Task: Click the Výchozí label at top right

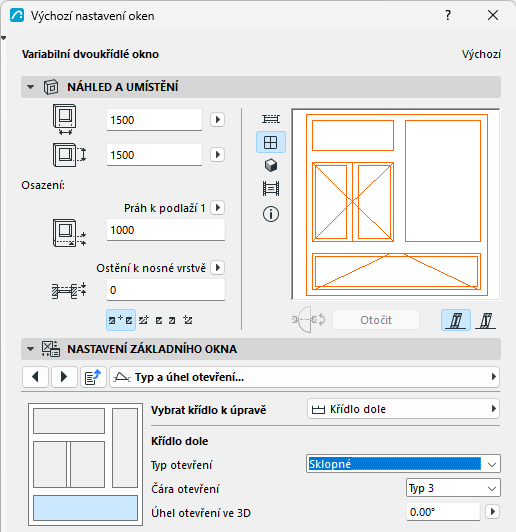Action: tap(481, 54)
